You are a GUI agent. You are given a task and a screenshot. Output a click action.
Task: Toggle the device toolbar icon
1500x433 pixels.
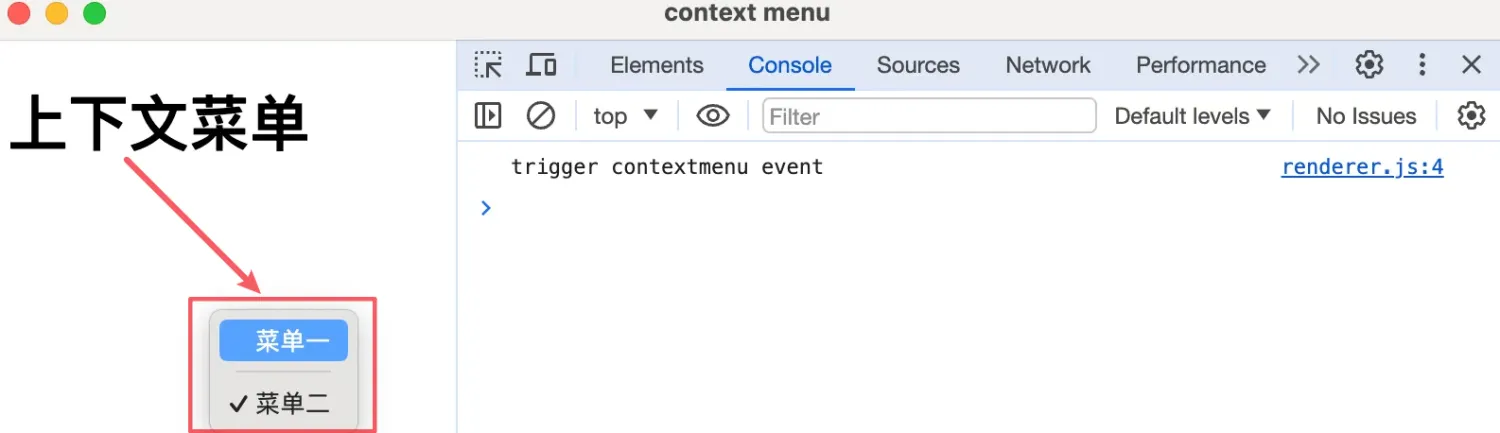pos(541,65)
